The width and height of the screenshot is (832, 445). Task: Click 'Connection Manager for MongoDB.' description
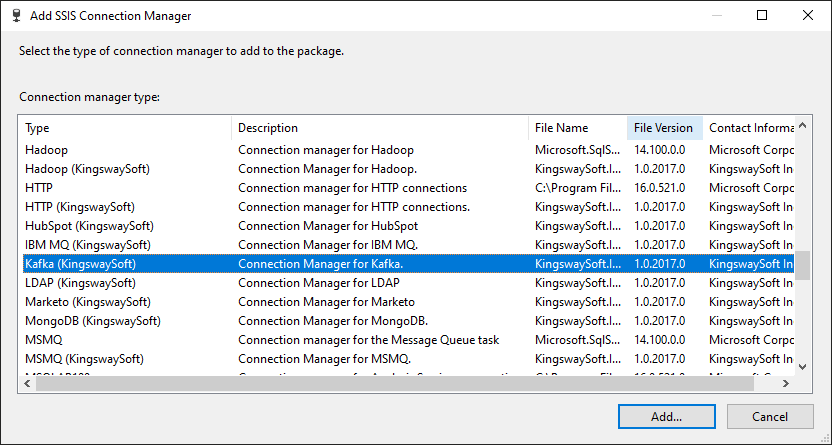click(x=333, y=321)
